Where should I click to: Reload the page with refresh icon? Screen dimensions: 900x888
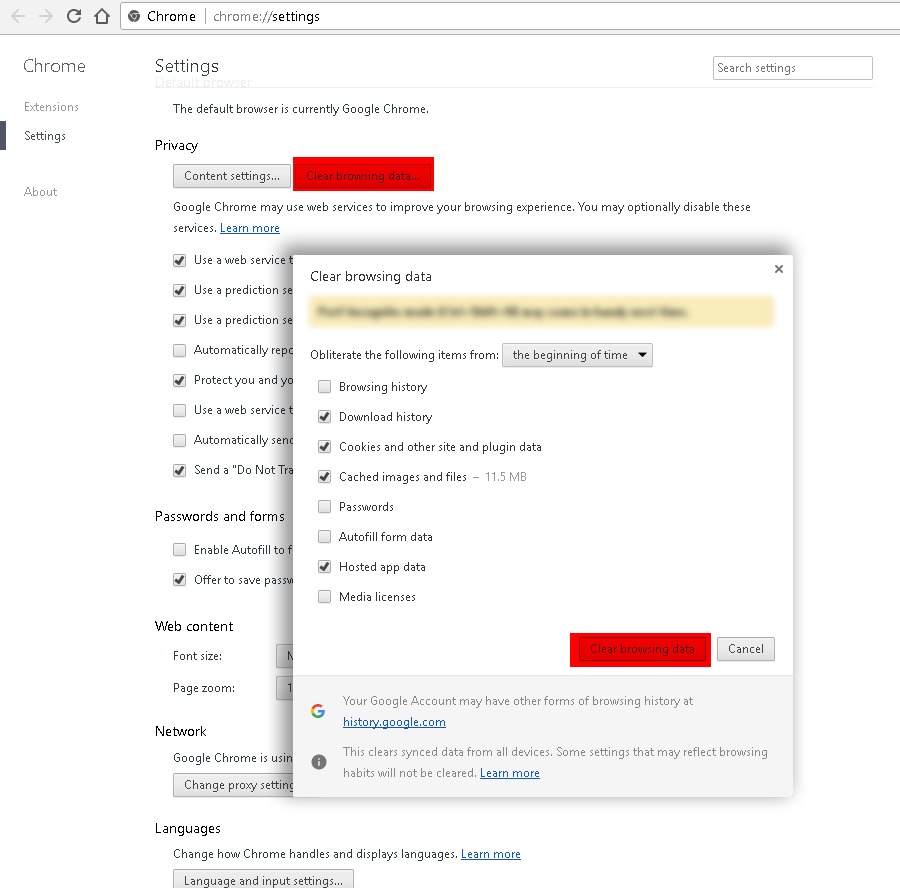[x=74, y=16]
